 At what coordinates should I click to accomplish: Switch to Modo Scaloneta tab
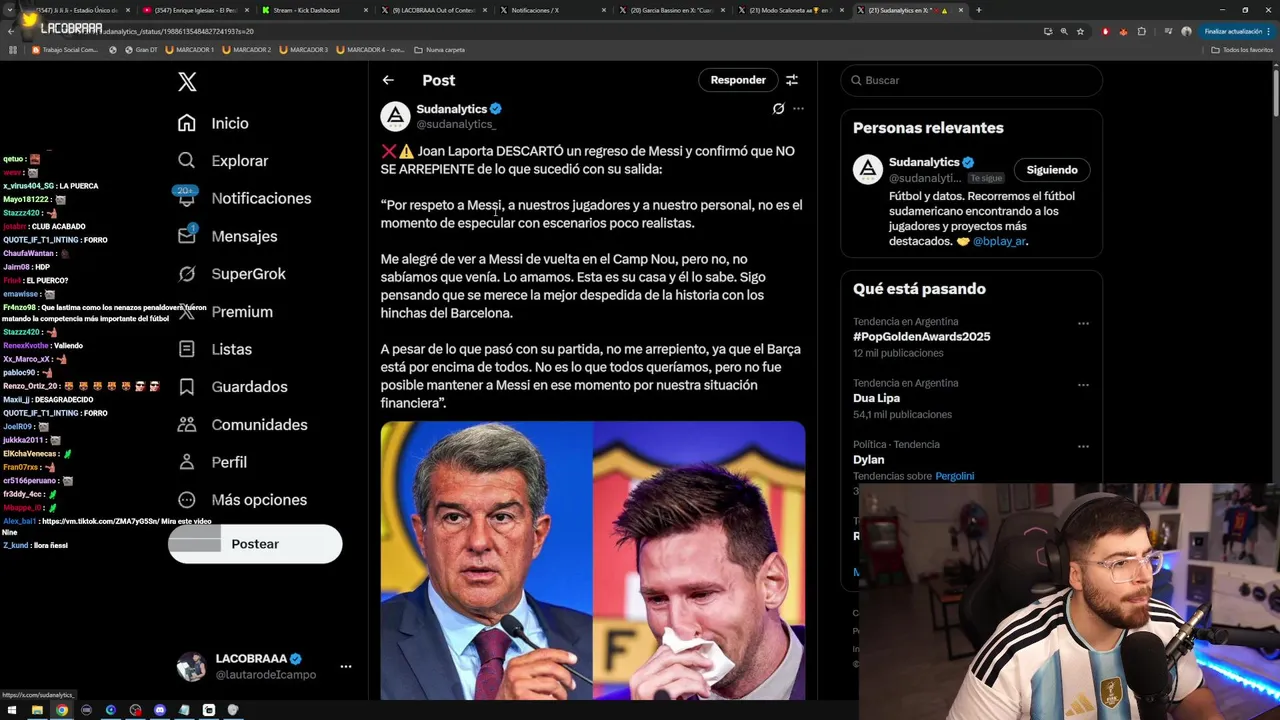pos(791,10)
